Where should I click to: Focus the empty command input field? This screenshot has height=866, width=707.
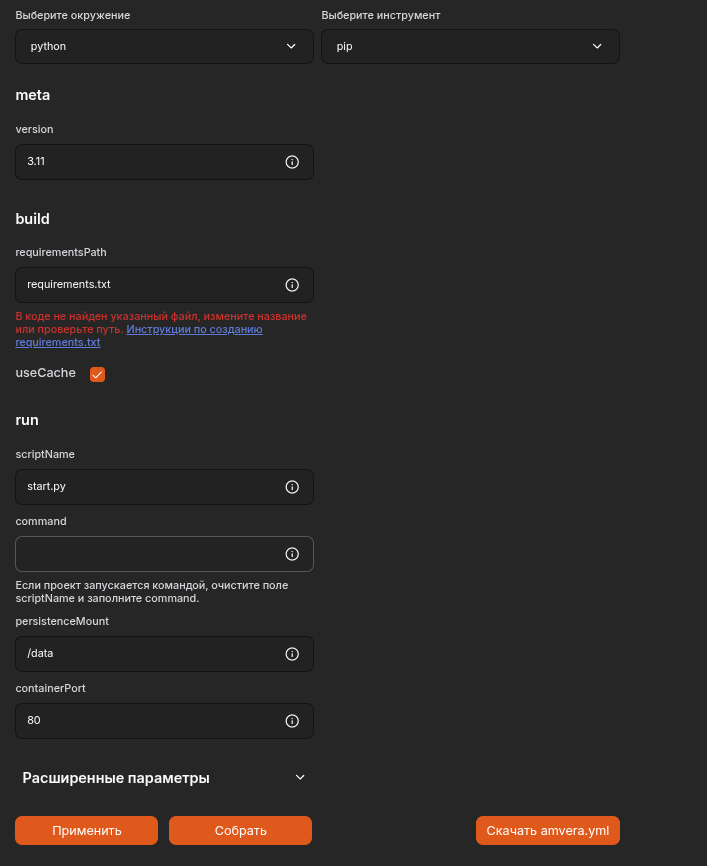[165, 554]
